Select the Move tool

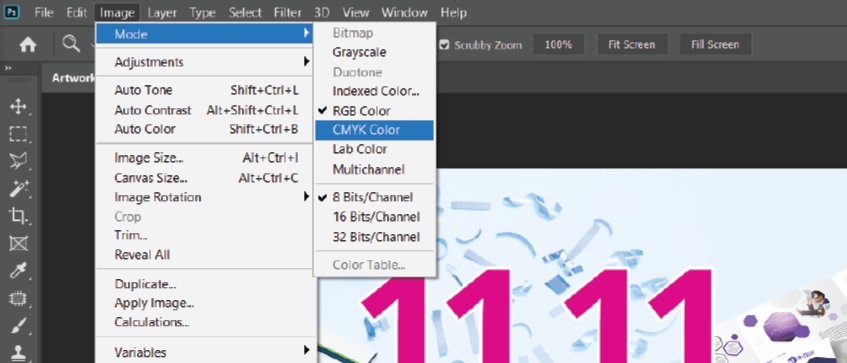[x=18, y=106]
